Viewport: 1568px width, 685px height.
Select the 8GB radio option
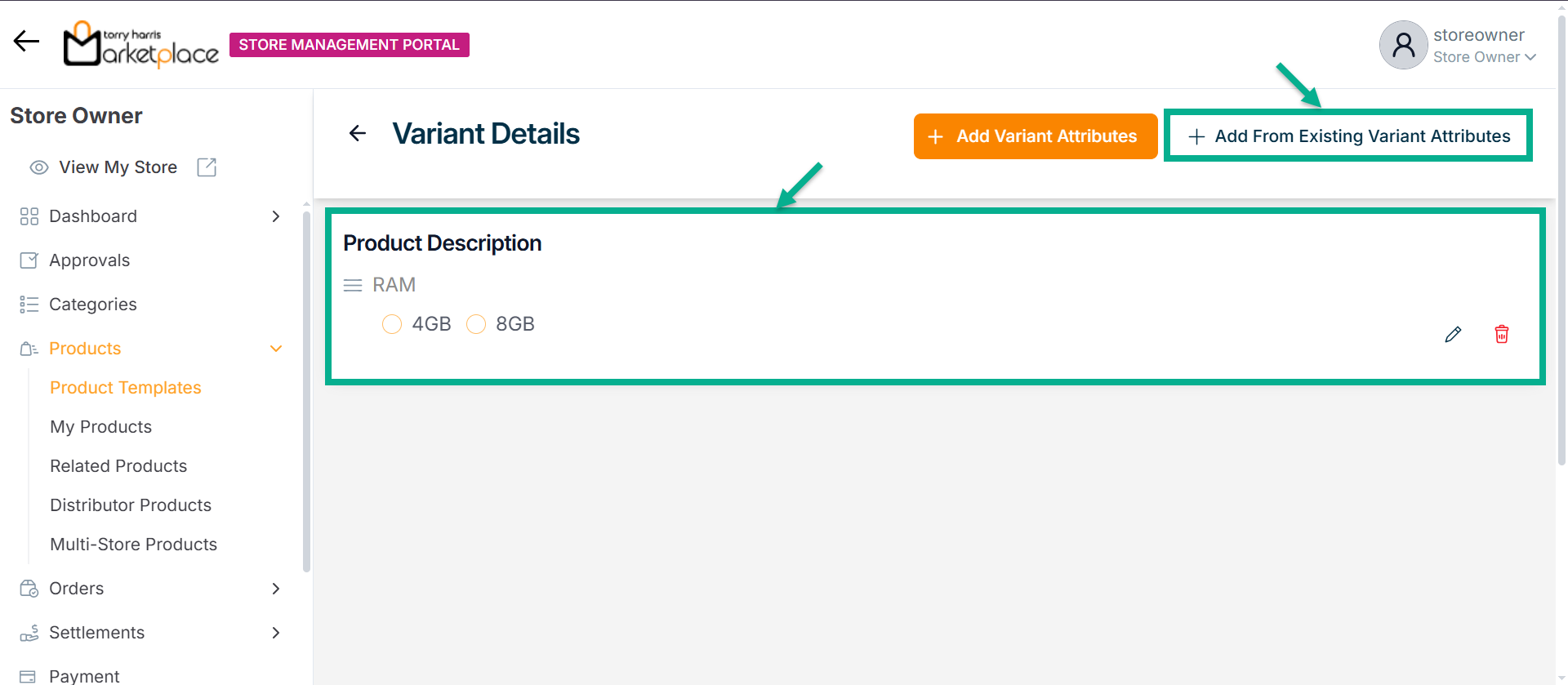476,324
